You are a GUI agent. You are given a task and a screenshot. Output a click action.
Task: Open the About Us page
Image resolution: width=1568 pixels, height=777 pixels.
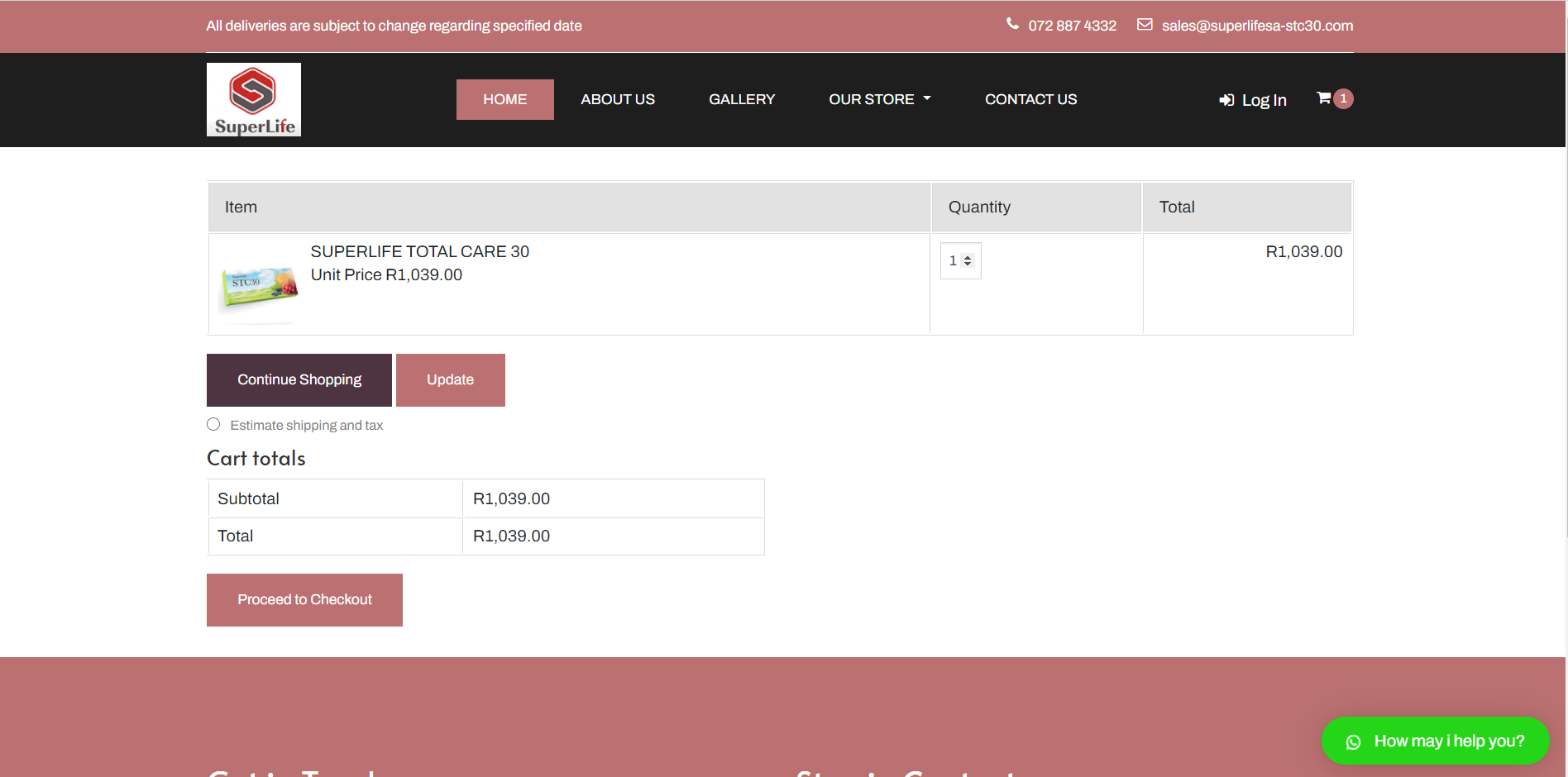click(618, 99)
